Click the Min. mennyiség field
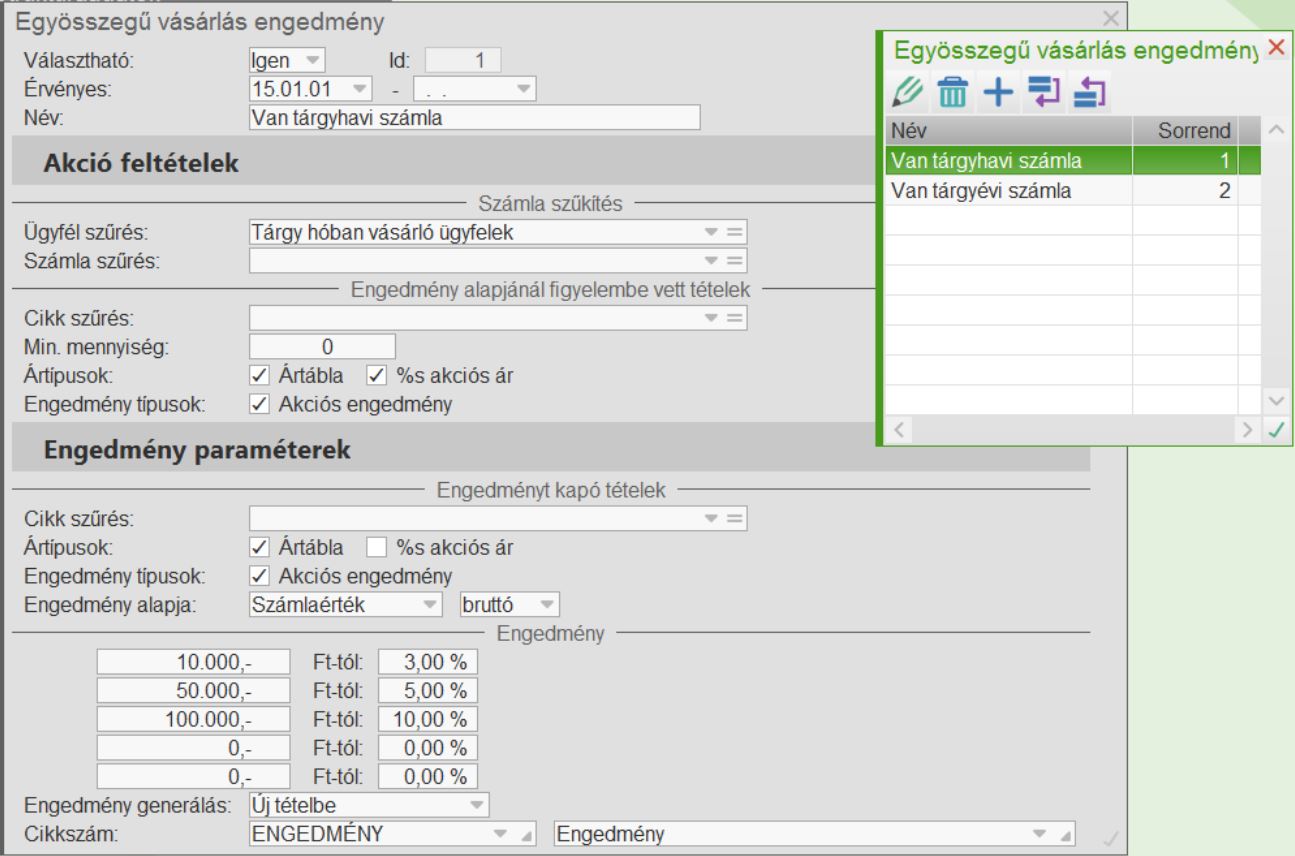 (x=322, y=347)
